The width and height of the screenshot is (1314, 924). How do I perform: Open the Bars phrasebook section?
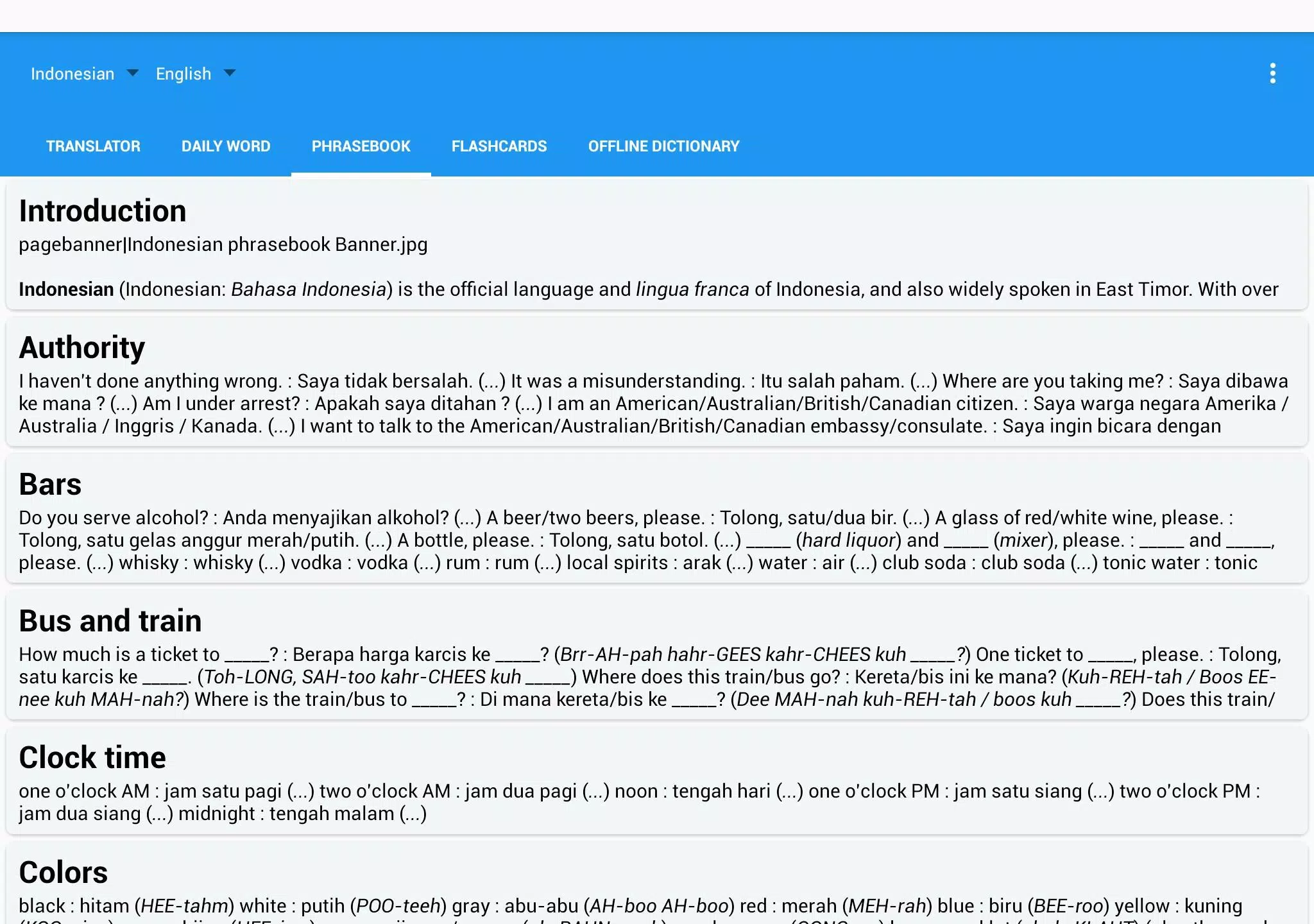(x=657, y=519)
